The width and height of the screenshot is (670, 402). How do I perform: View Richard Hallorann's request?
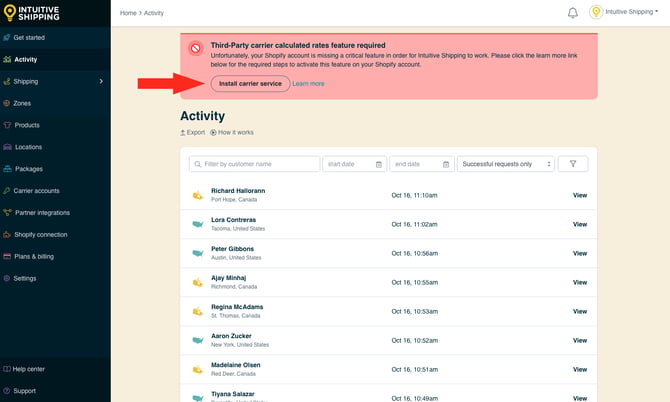580,195
